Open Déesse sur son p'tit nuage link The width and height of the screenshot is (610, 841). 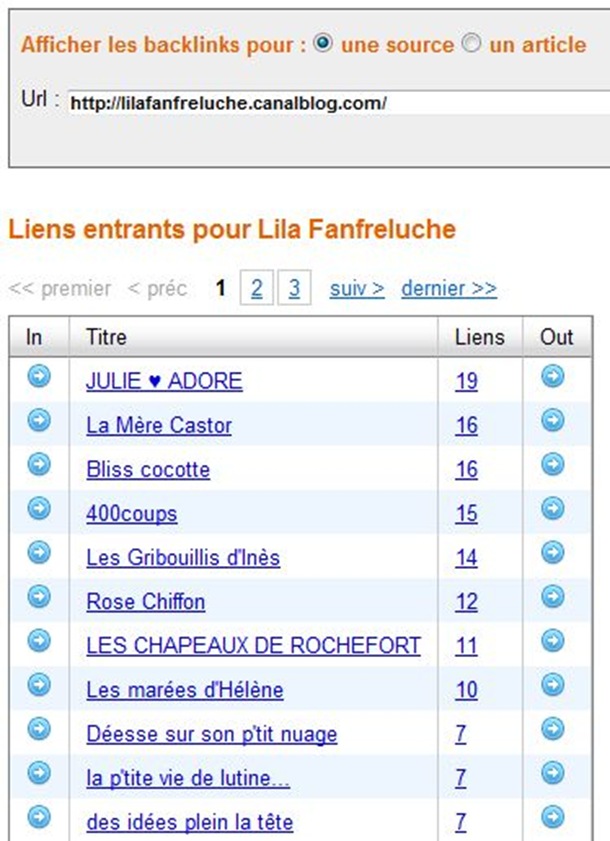coord(211,734)
